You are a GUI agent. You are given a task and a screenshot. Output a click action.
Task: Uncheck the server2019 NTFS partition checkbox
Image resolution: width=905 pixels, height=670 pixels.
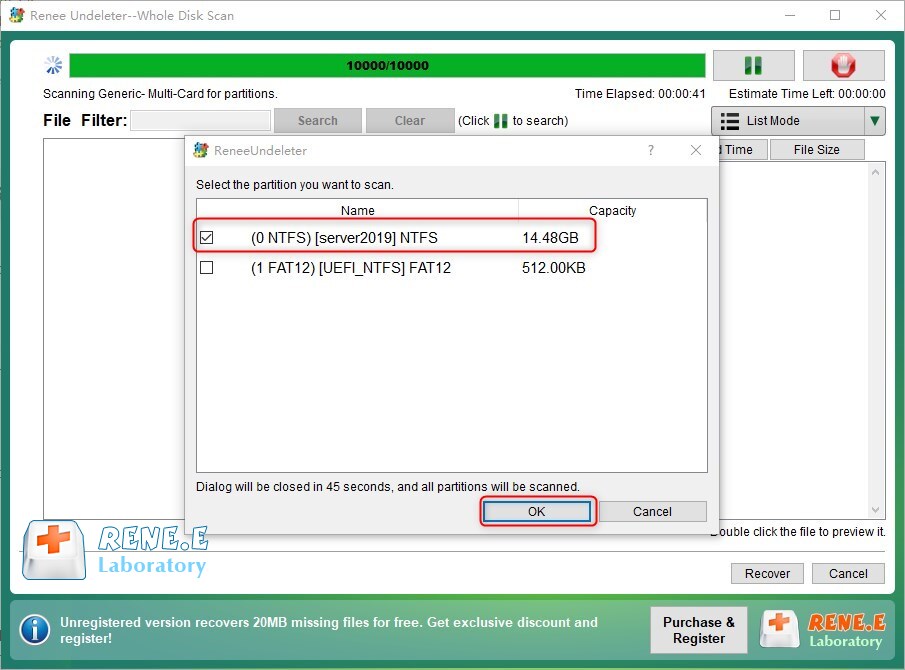coord(207,238)
